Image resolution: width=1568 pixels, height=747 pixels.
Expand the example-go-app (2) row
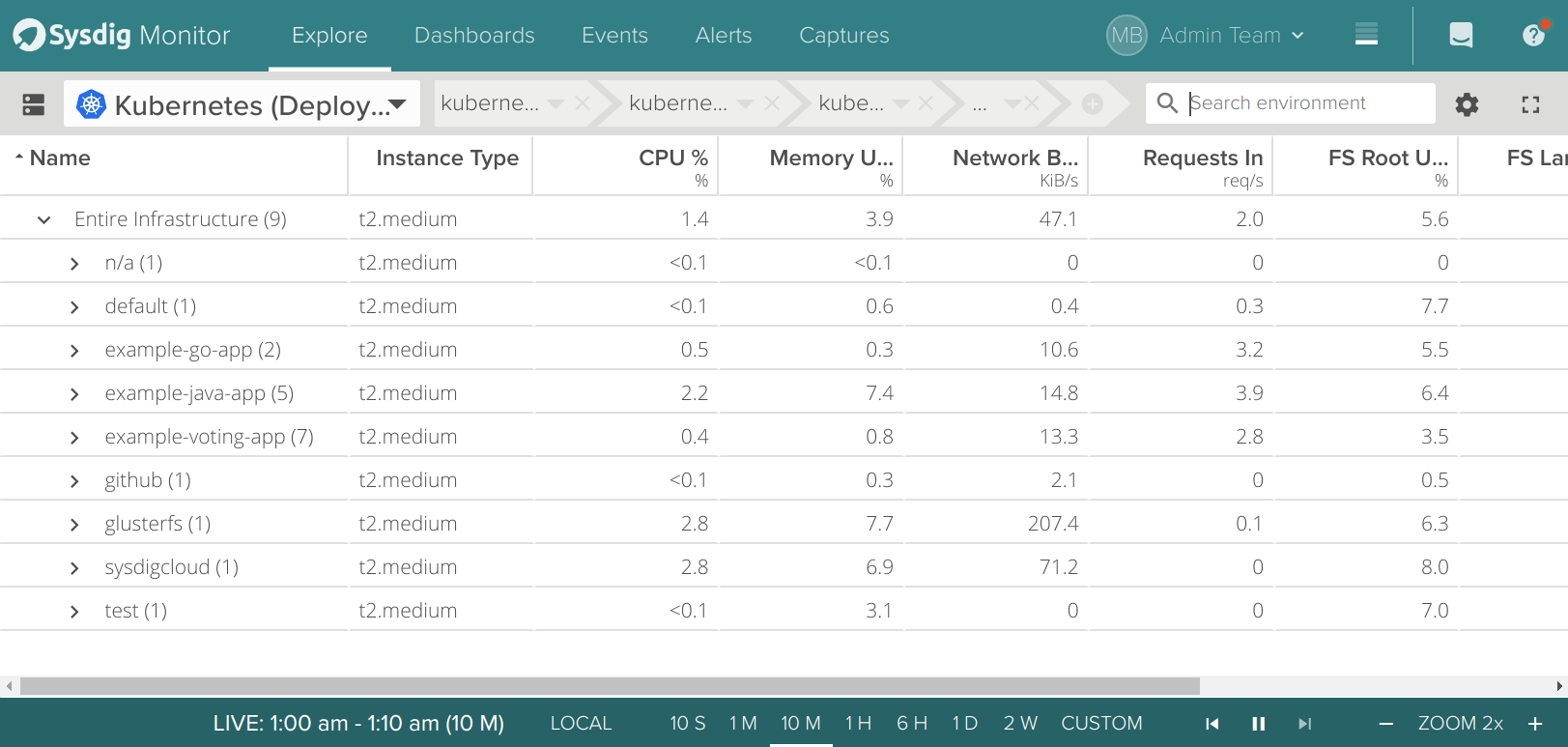tap(74, 351)
